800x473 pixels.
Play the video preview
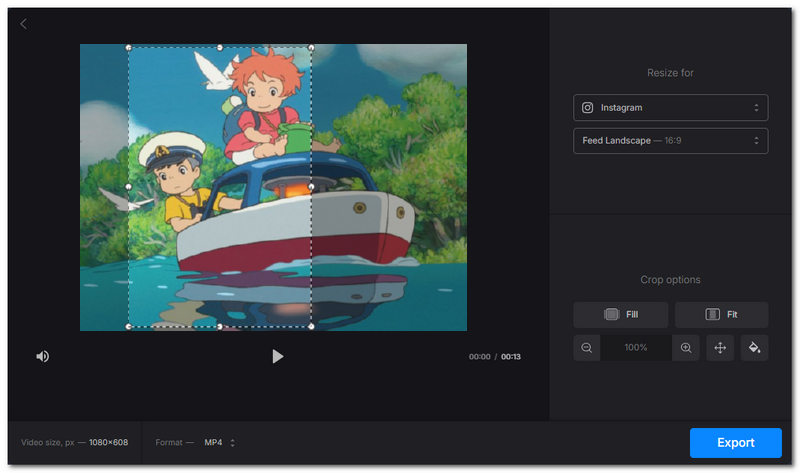pos(277,356)
